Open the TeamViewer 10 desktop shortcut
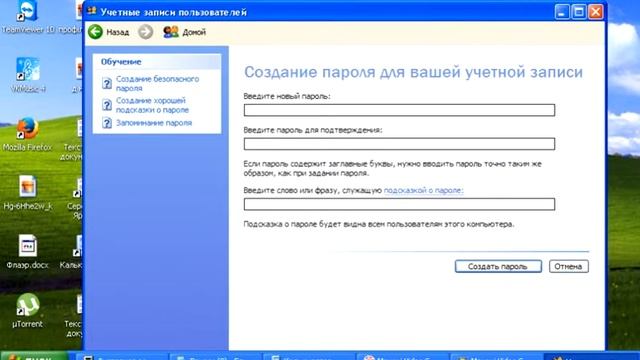The height and width of the screenshot is (360, 640). click(x=27, y=11)
